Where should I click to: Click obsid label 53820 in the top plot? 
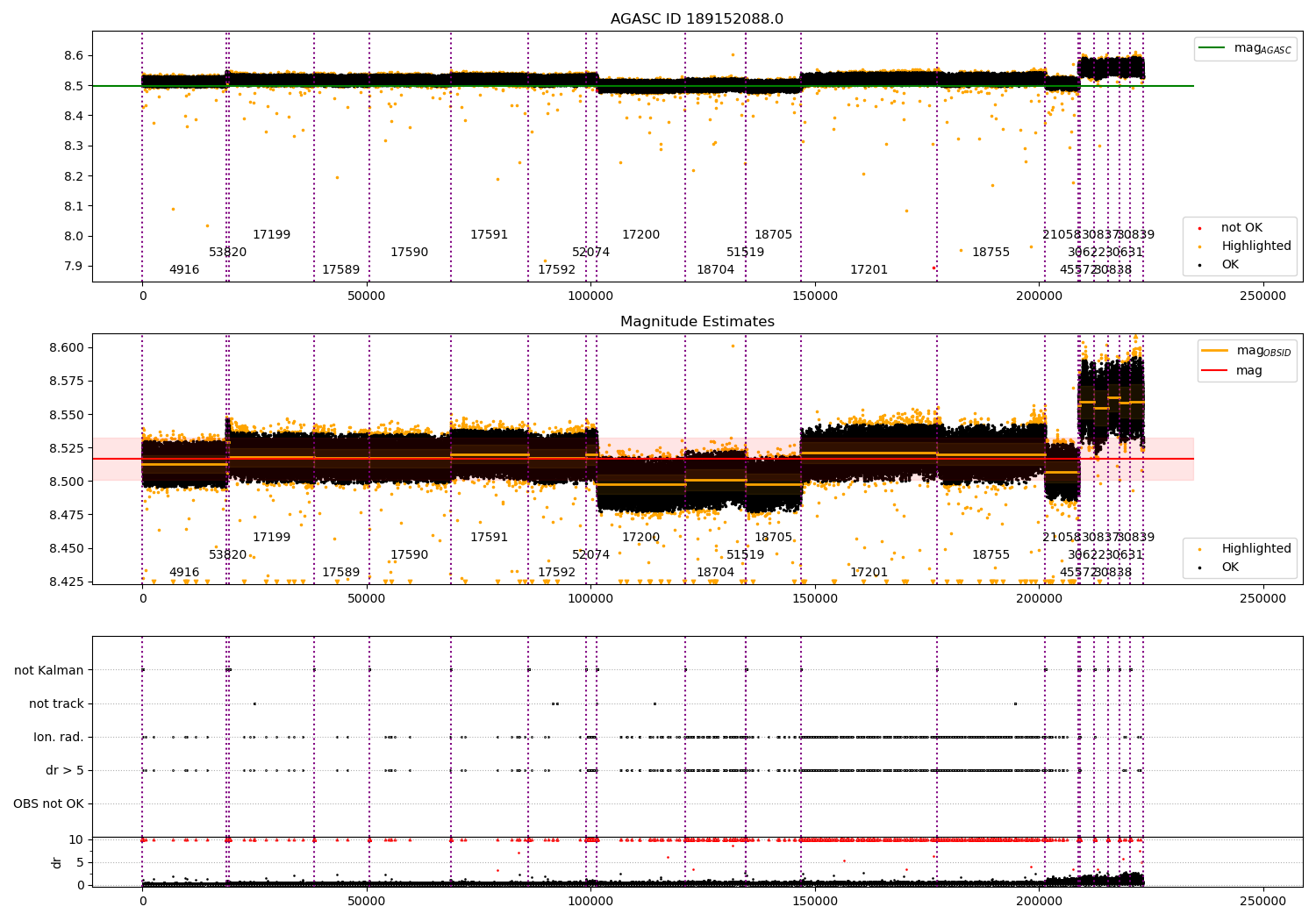[x=228, y=253]
